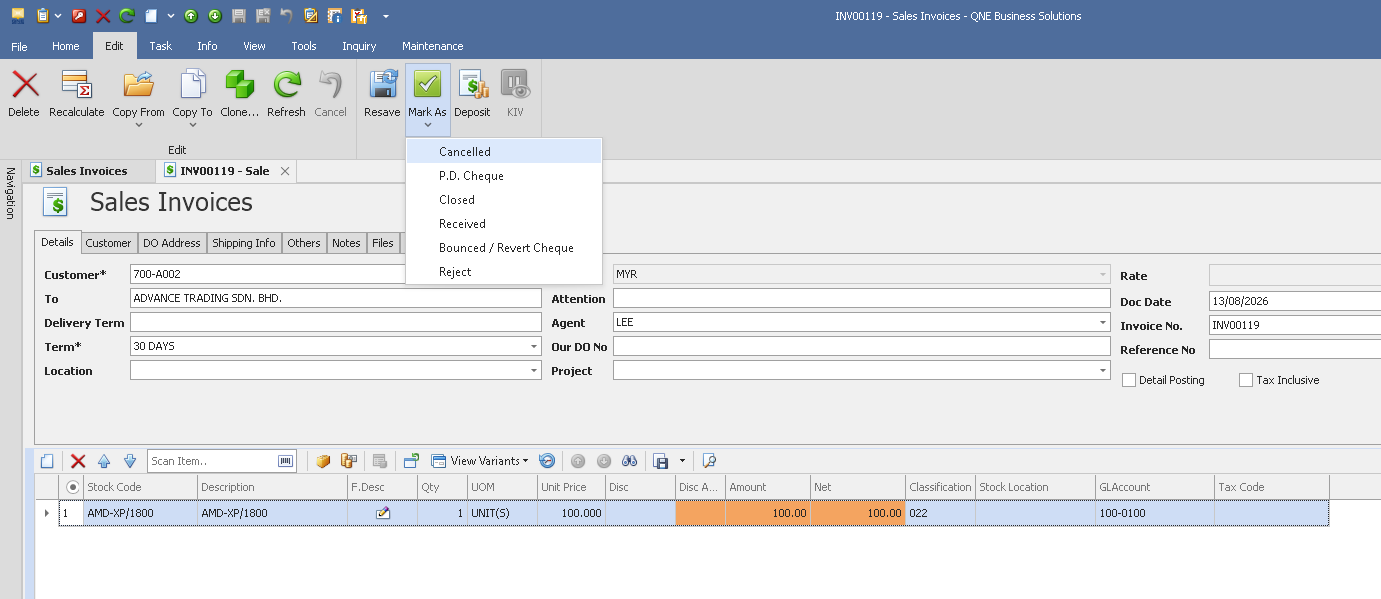This screenshot has height=599, width=1381.
Task: Open the Location dropdown arrow
Action: click(x=534, y=371)
